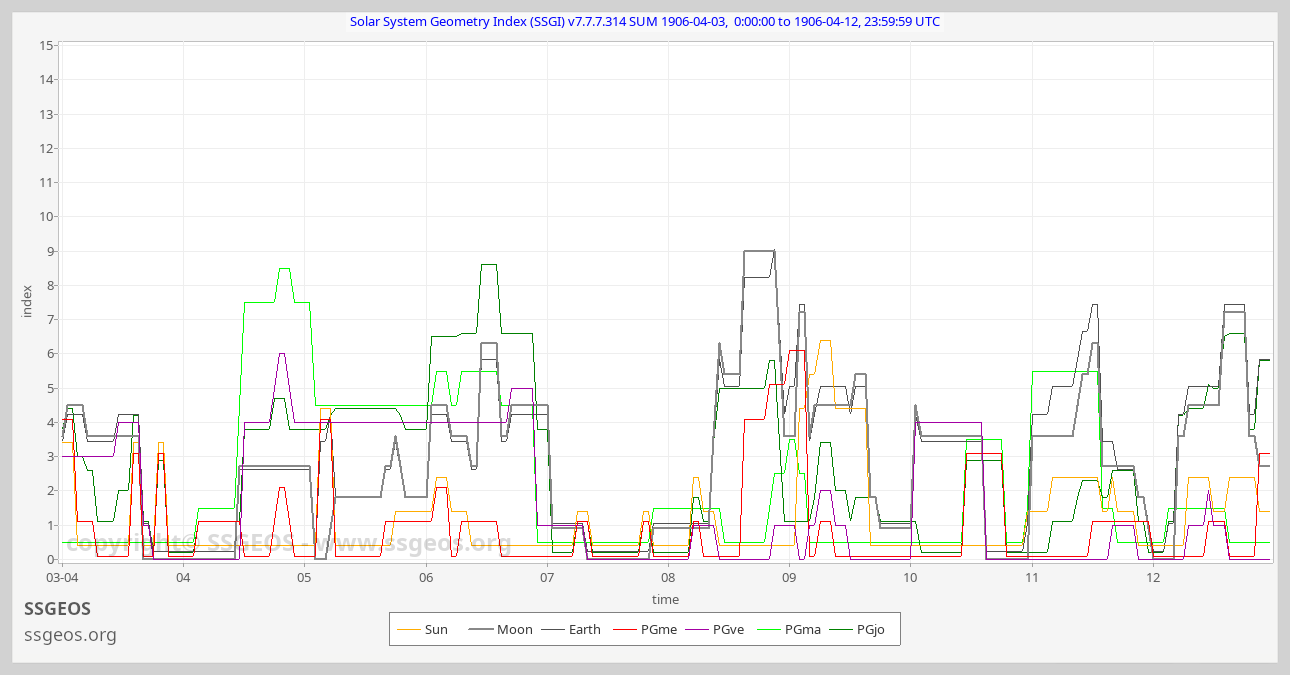Click the 10 date tick on x-axis
The height and width of the screenshot is (675, 1290).
click(x=910, y=577)
